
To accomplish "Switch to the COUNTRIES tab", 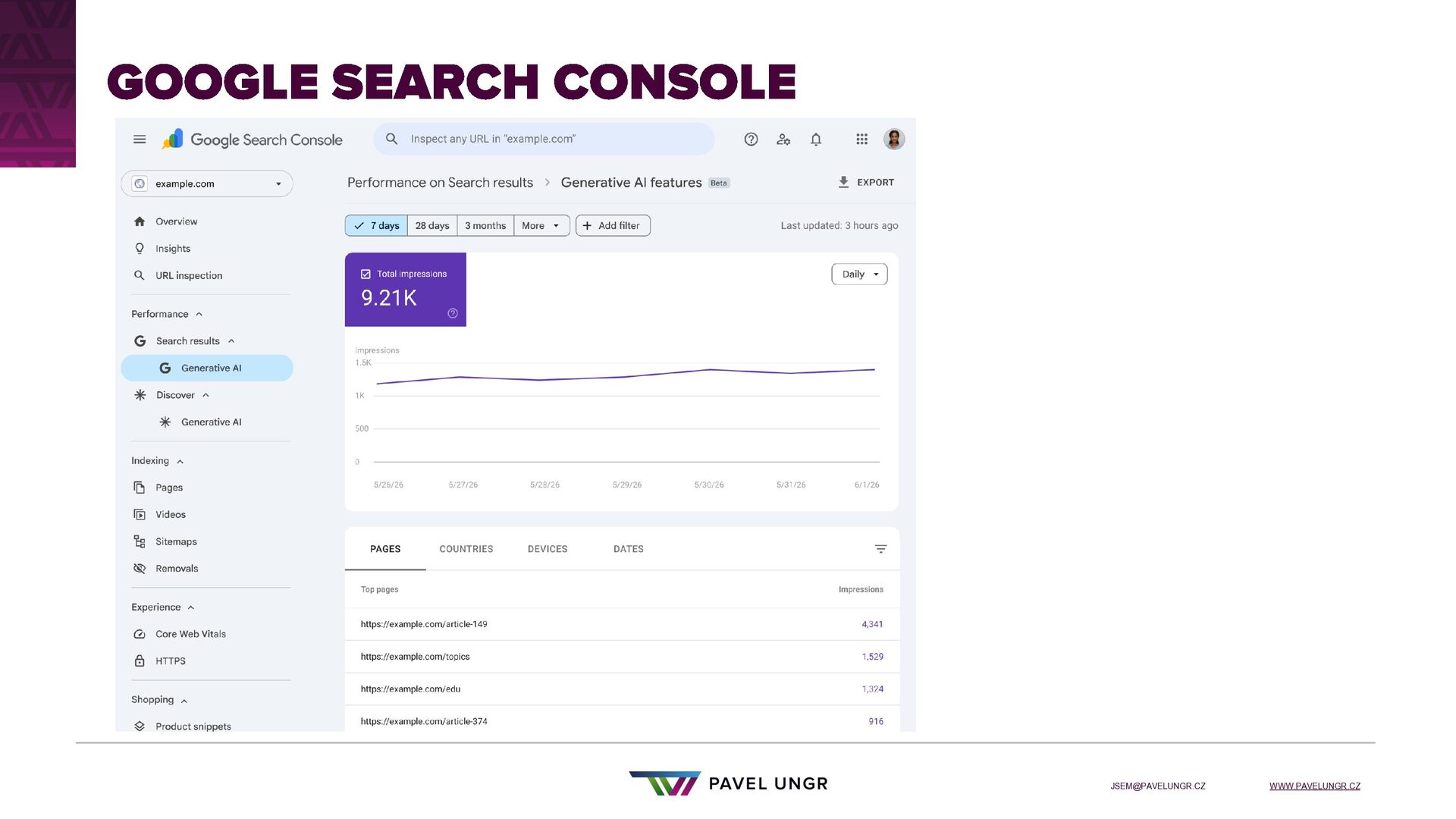I will (466, 549).
